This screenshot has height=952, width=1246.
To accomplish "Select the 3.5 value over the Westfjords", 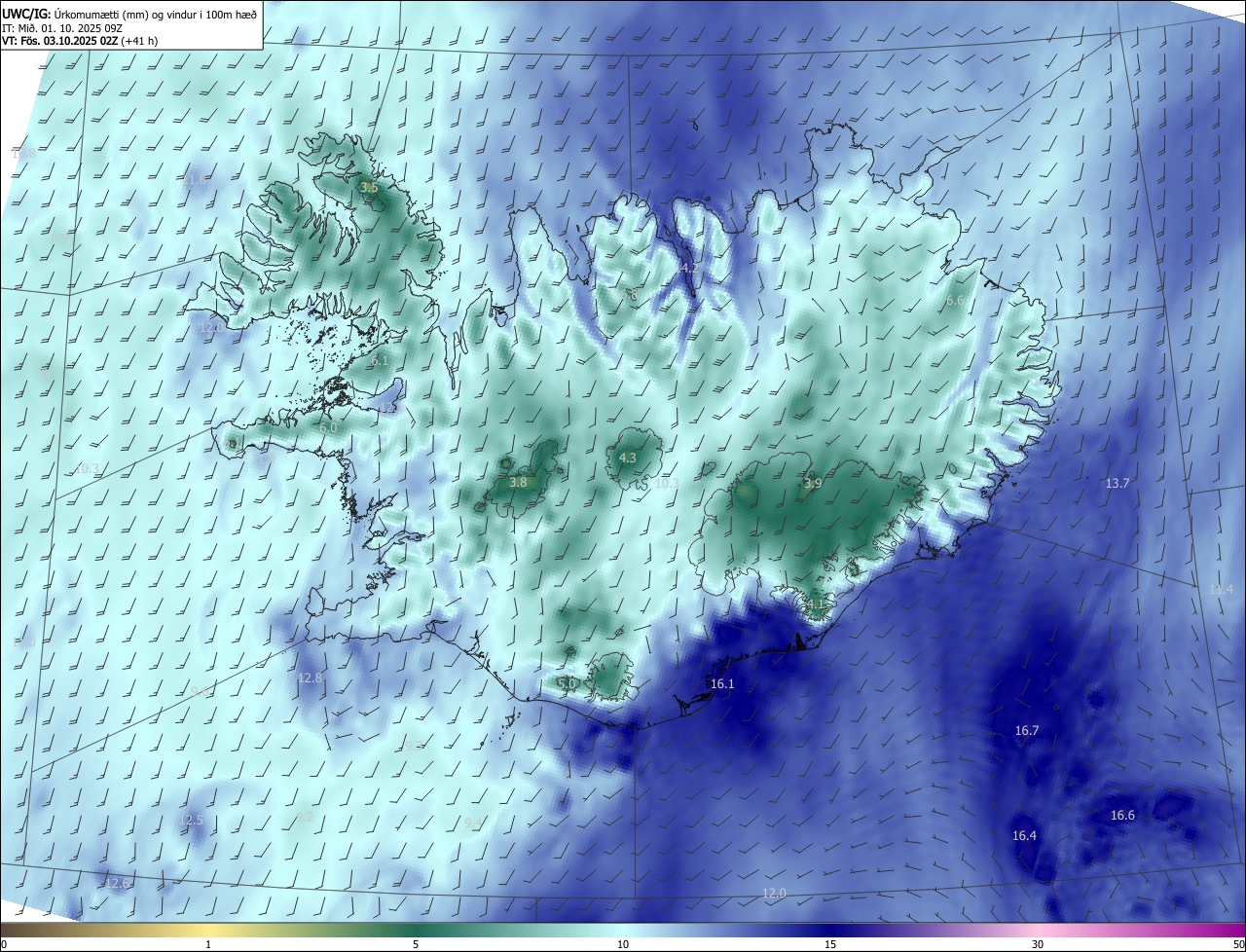I will point(369,187).
